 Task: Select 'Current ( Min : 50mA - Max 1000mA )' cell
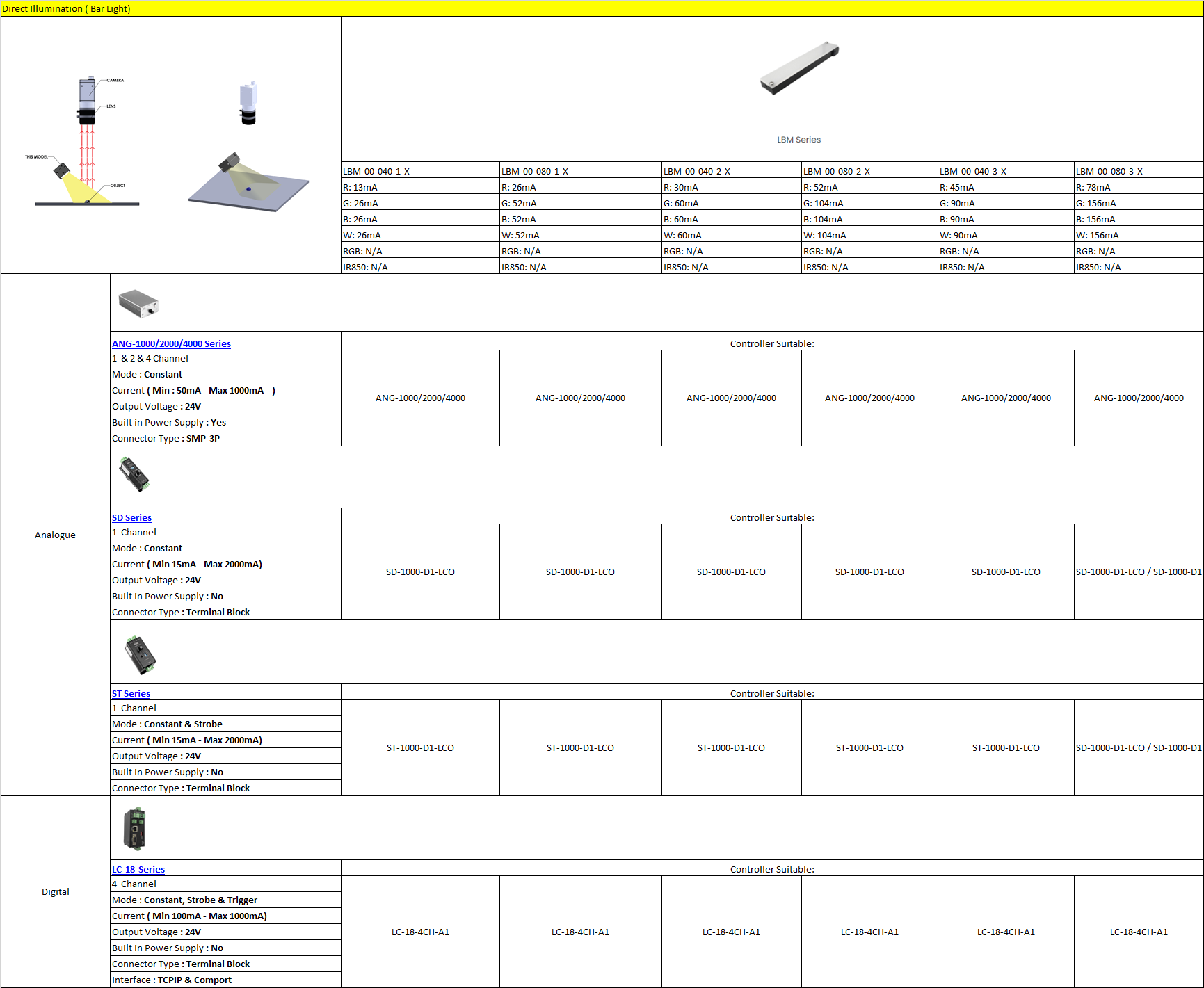point(225,390)
